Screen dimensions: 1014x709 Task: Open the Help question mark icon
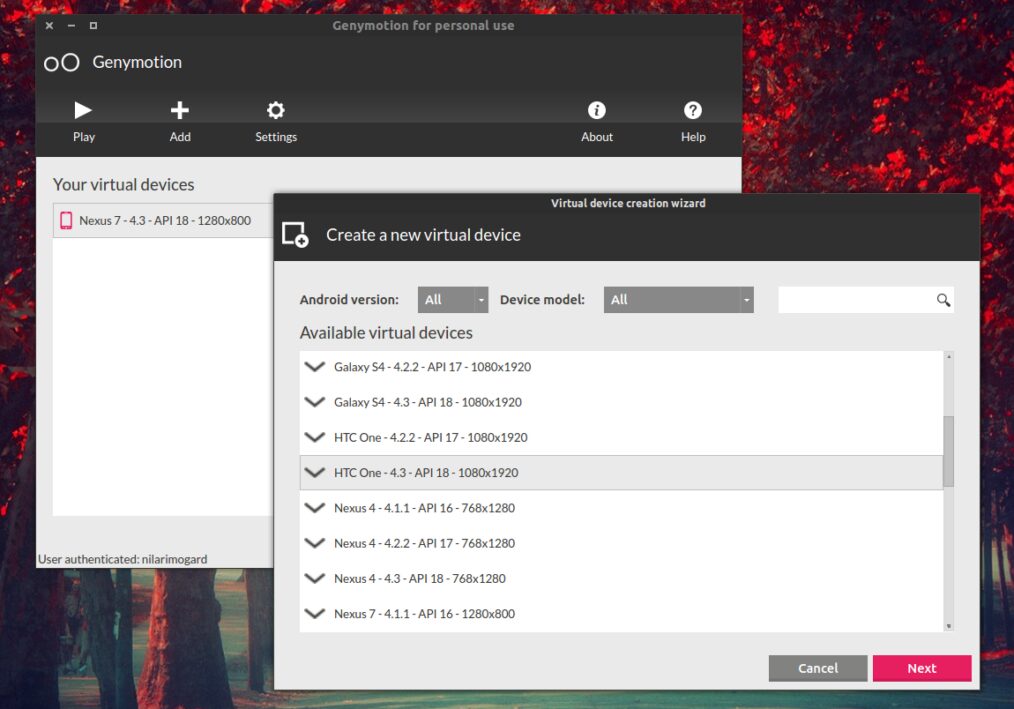point(693,110)
